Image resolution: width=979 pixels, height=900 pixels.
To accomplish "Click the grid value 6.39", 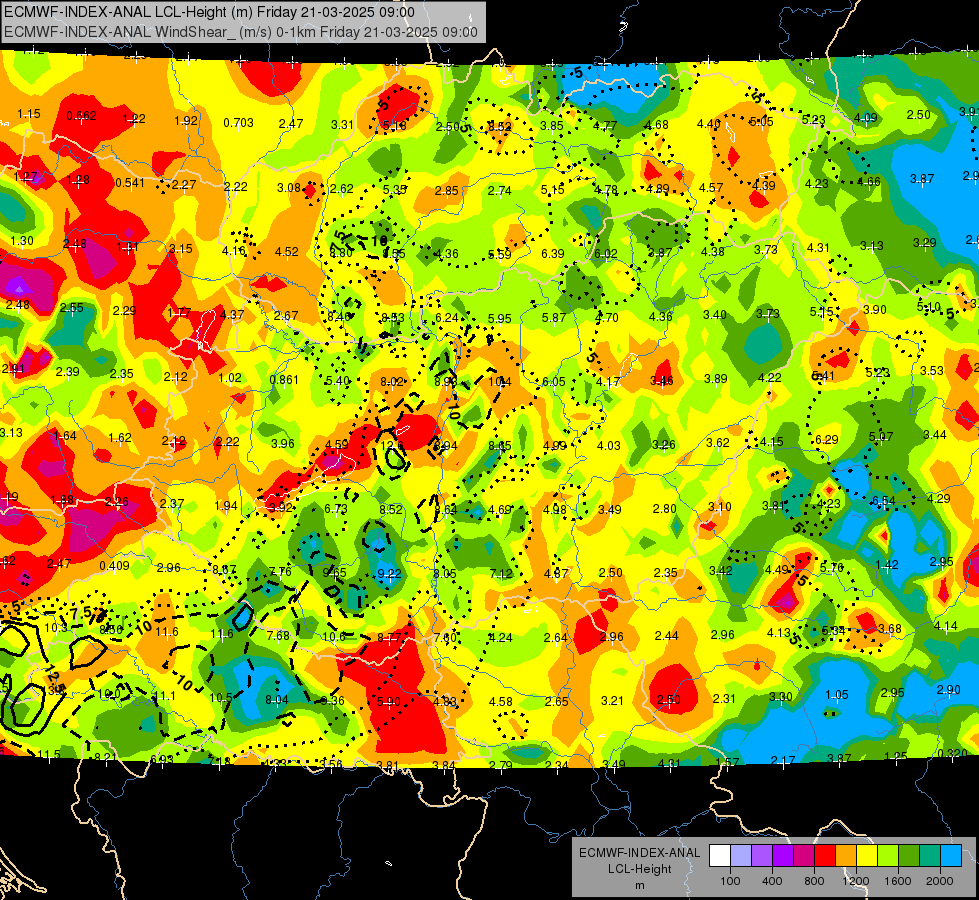I will click(x=553, y=254).
